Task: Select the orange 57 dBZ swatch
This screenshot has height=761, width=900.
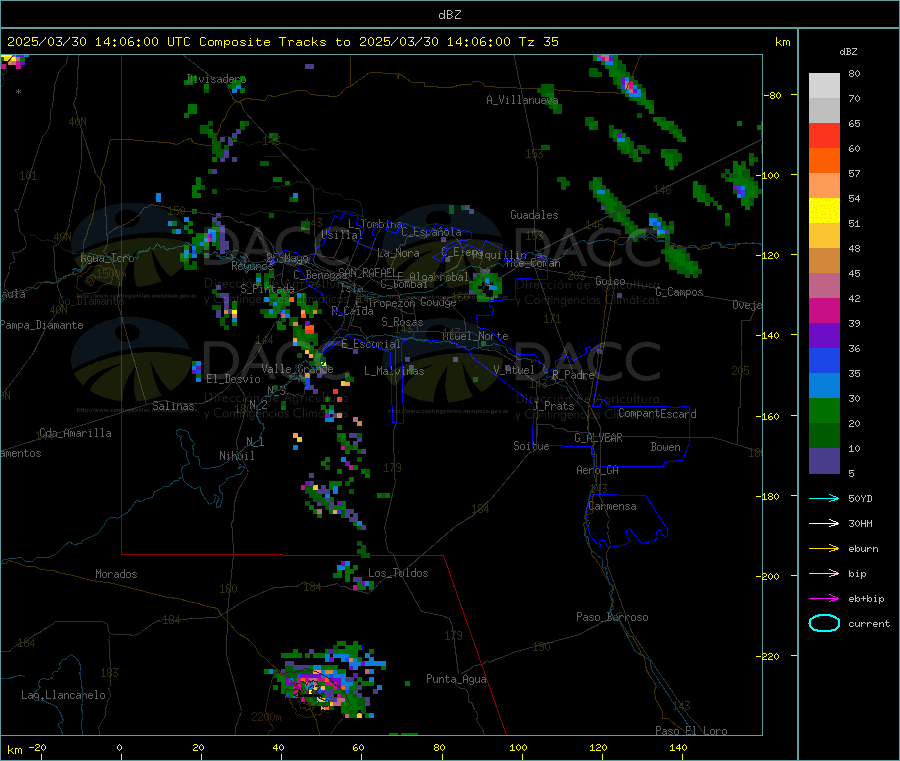Action: tap(824, 161)
